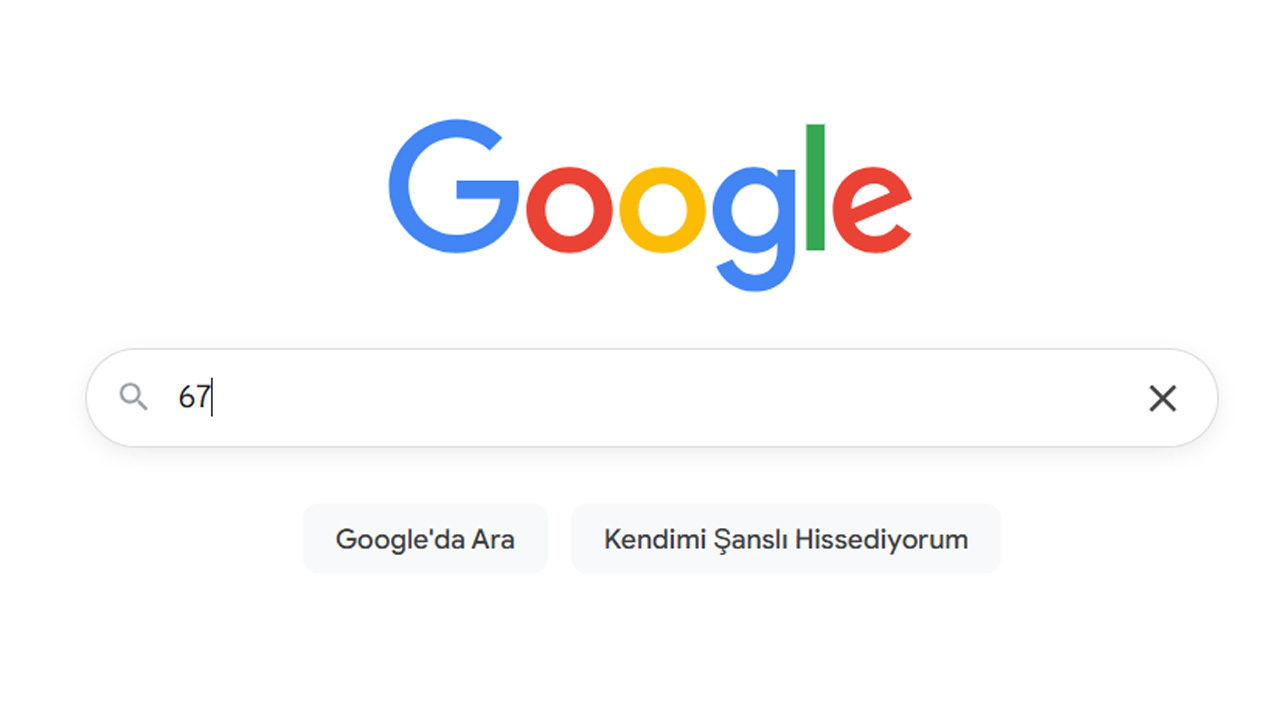Clear the search box with the X icon

[1162, 398]
